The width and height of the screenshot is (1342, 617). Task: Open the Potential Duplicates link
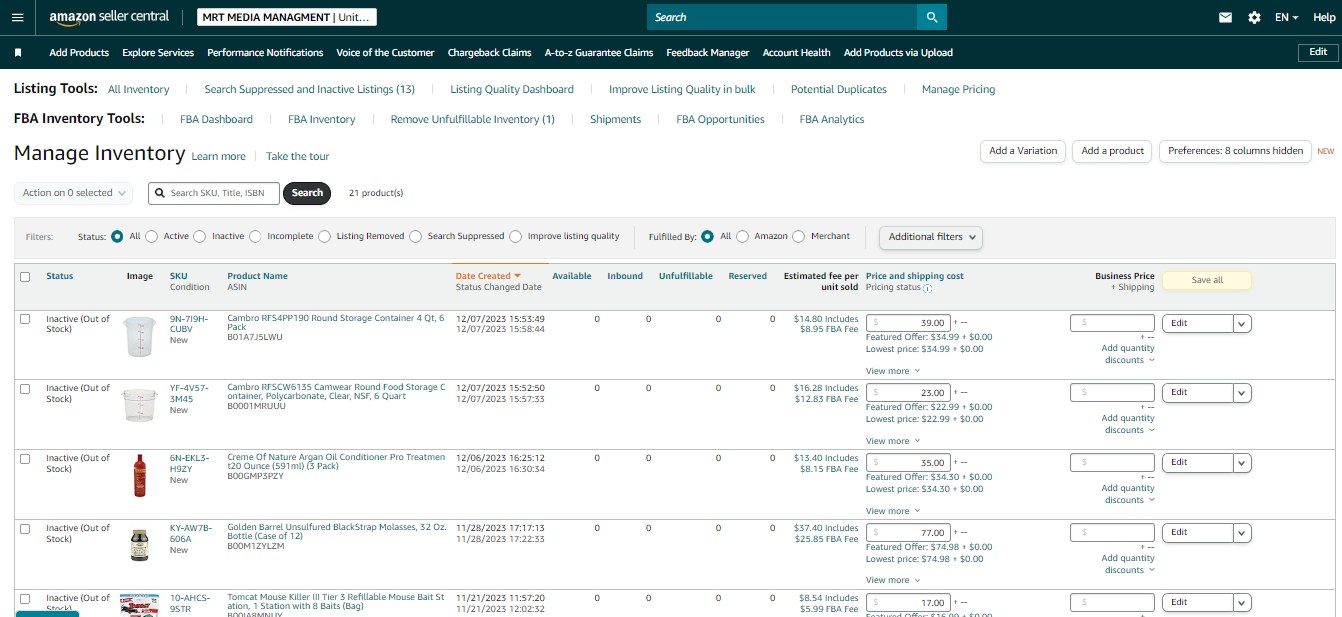[838, 89]
